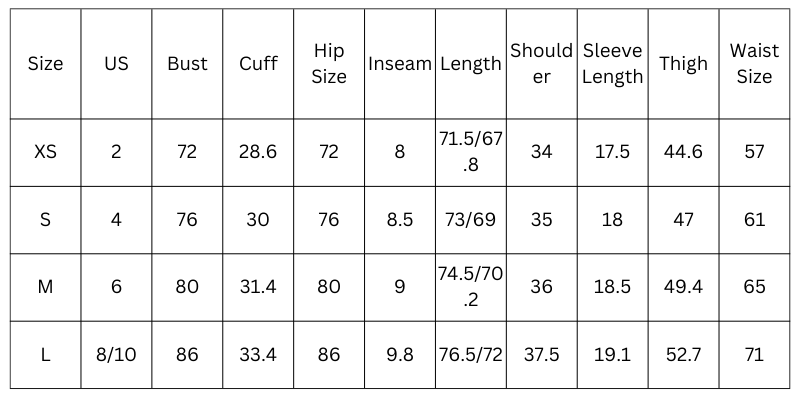This screenshot has height=400, width=800.
Task: Click the 37.5 shoulder measurement
Action: (541, 355)
